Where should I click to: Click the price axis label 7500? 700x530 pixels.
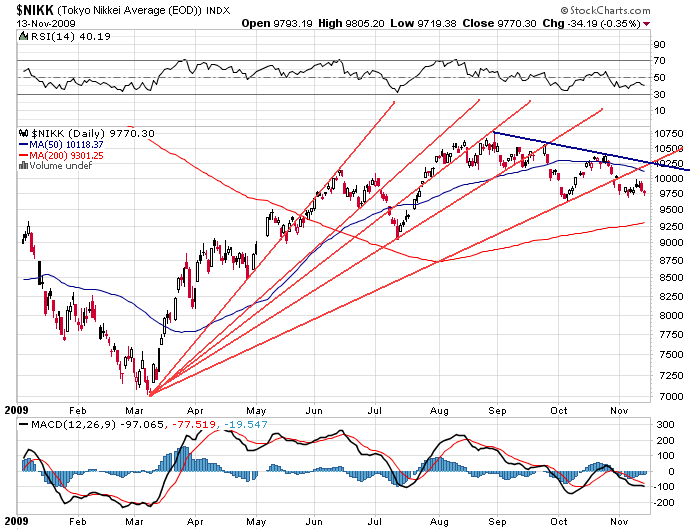(x=671, y=355)
